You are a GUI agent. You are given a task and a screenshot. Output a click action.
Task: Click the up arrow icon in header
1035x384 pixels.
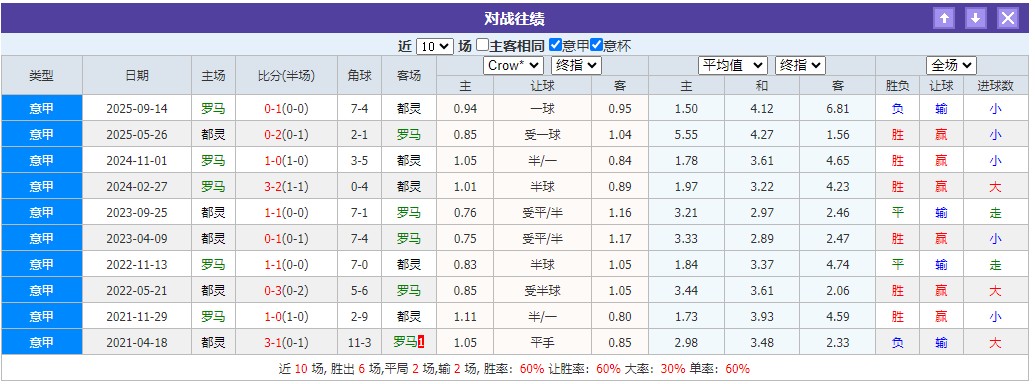pyautogui.click(x=944, y=18)
